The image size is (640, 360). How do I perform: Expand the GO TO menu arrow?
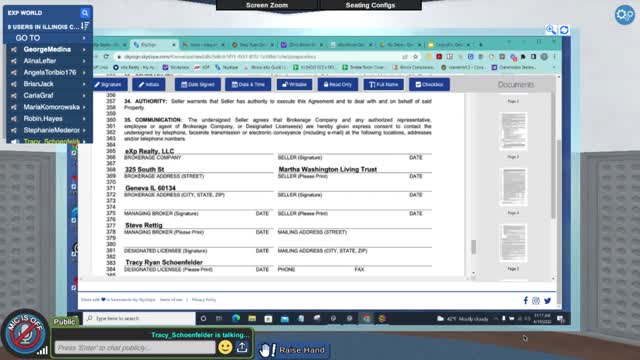[84, 38]
